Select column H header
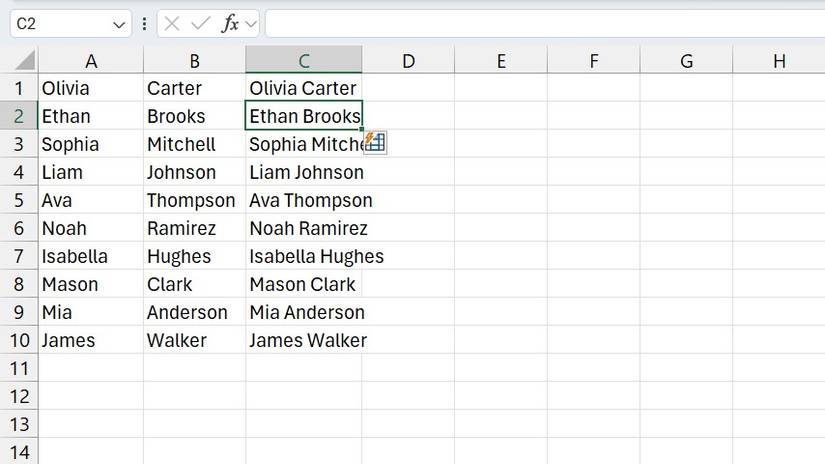The image size is (825, 464). tap(779, 61)
